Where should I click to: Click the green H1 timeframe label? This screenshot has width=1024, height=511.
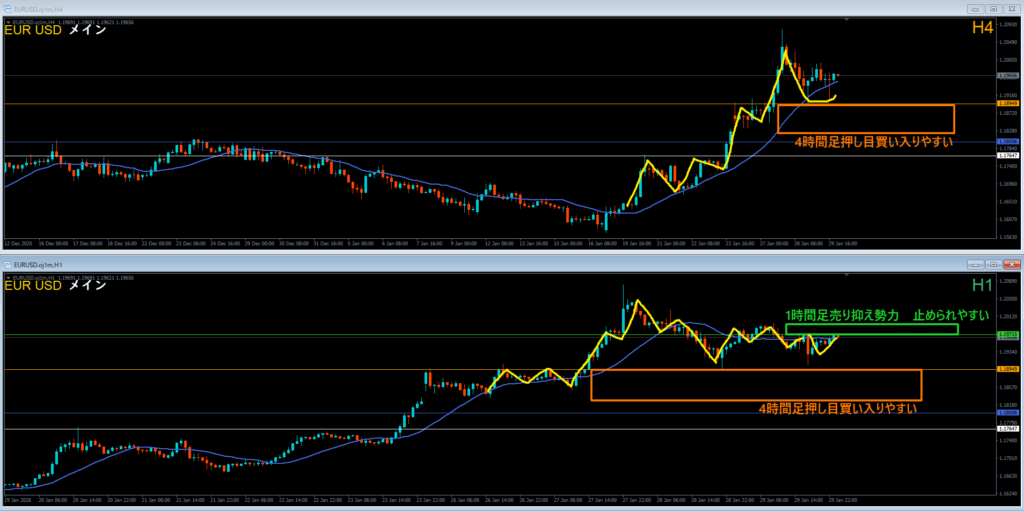tap(982, 285)
